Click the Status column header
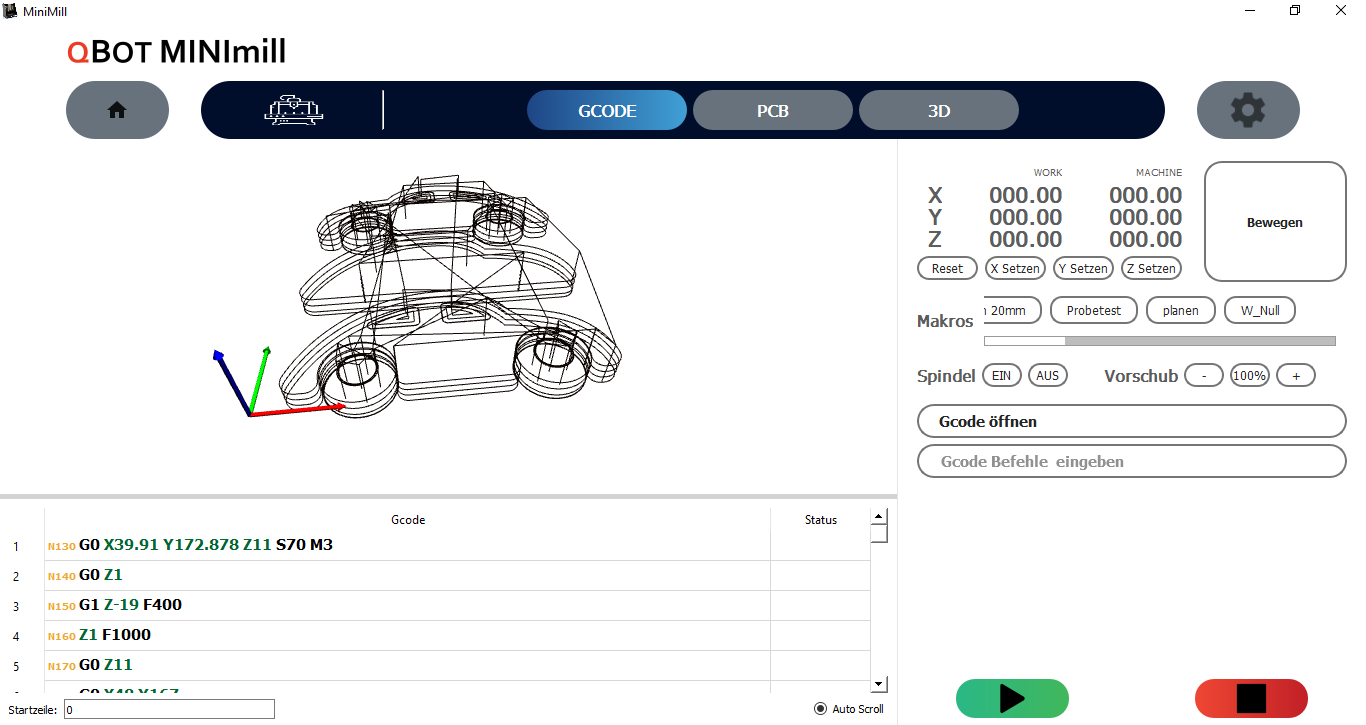Image resolution: width=1366 pixels, height=725 pixels. tap(821, 519)
